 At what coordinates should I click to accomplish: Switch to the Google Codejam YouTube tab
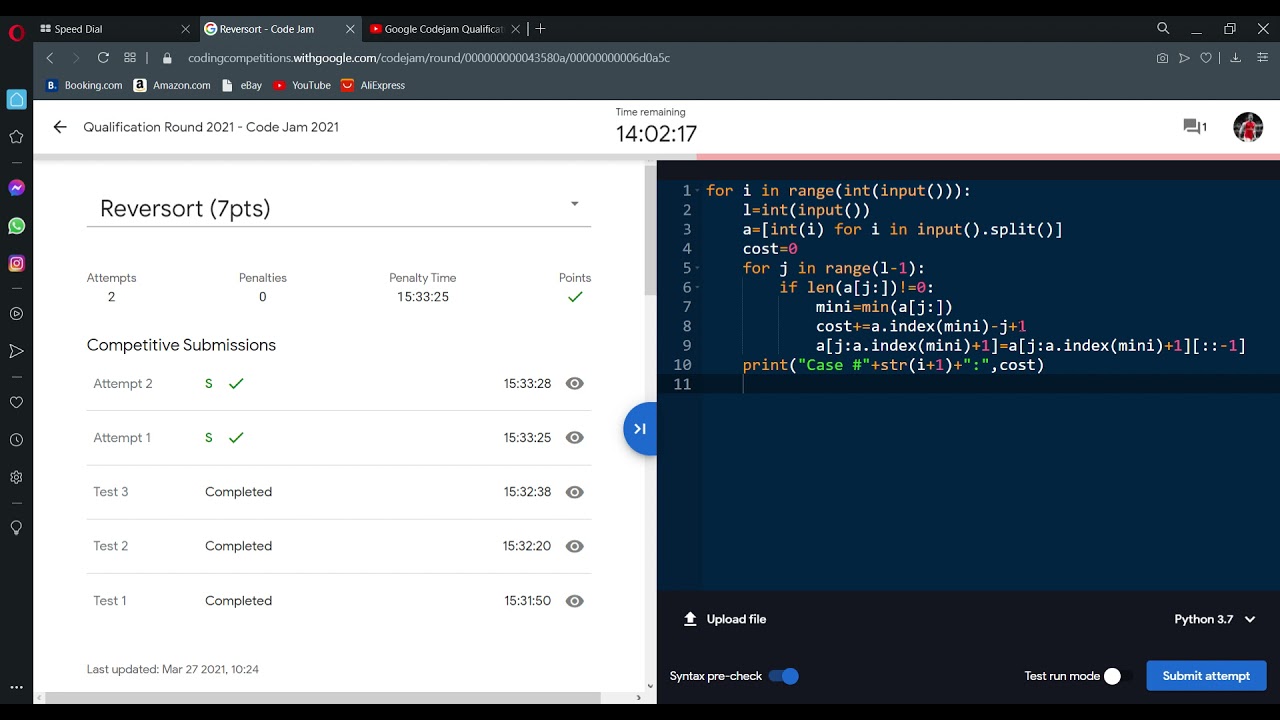[443, 29]
